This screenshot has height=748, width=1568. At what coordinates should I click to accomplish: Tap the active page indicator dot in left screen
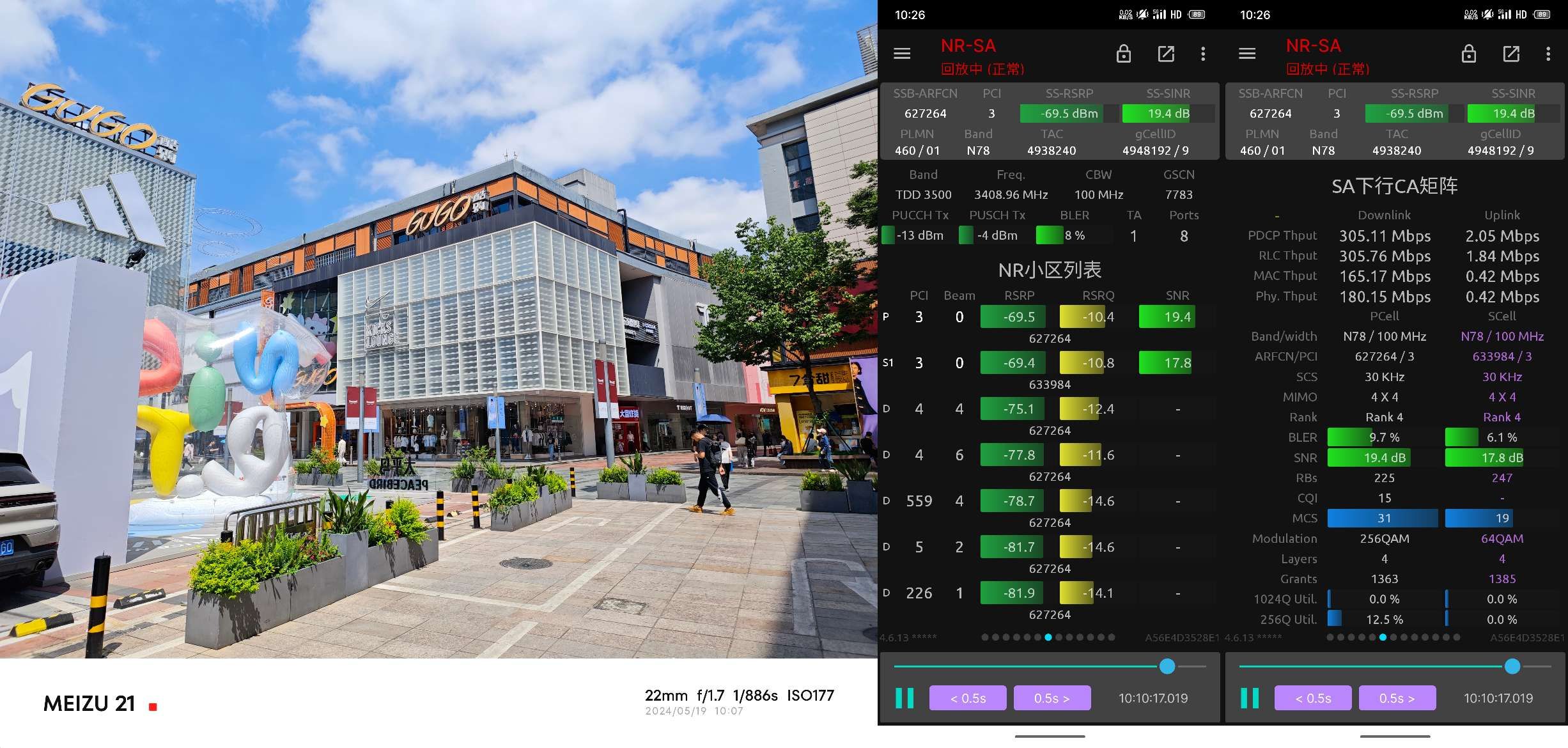1048,637
